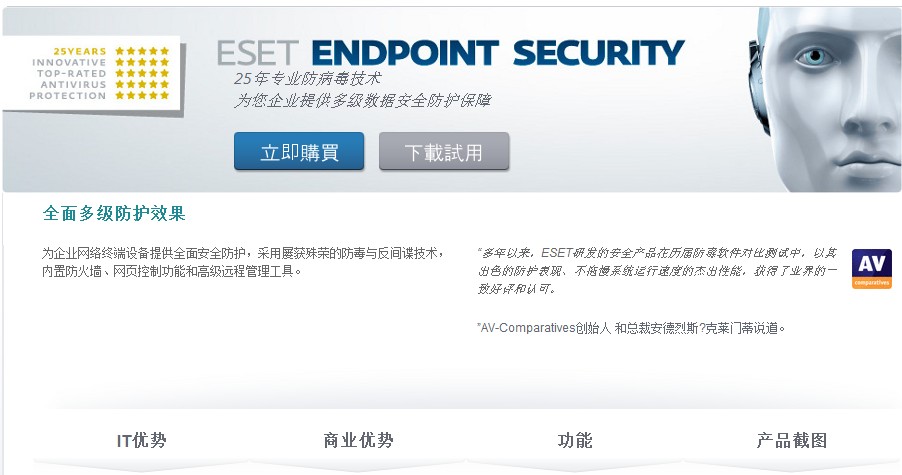Click the gray 下載試用 download trial button
902x475 pixels.
pyautogui.click(x=444, y=151)
